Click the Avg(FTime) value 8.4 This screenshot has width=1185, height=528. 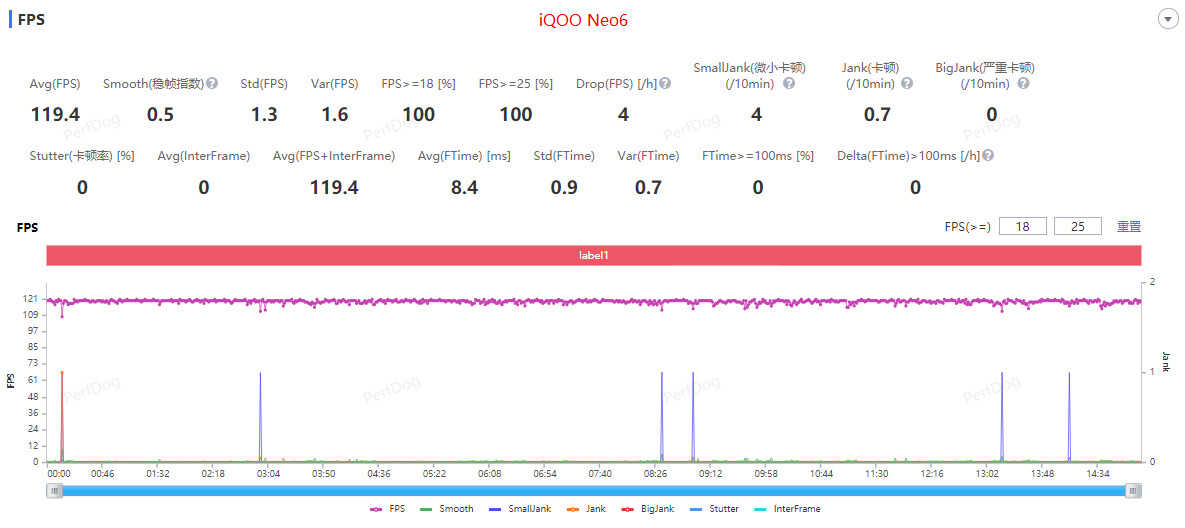click(464, 187)
